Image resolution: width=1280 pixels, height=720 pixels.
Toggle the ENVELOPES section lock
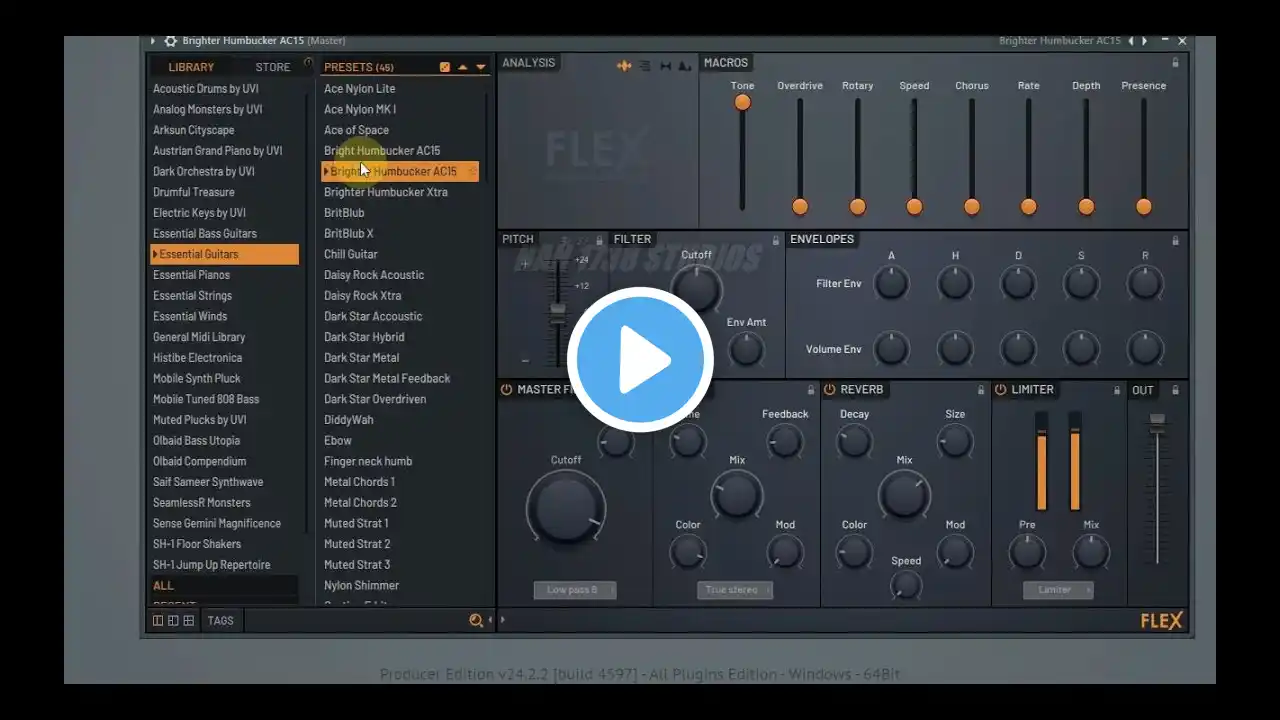pos(1175,240)
